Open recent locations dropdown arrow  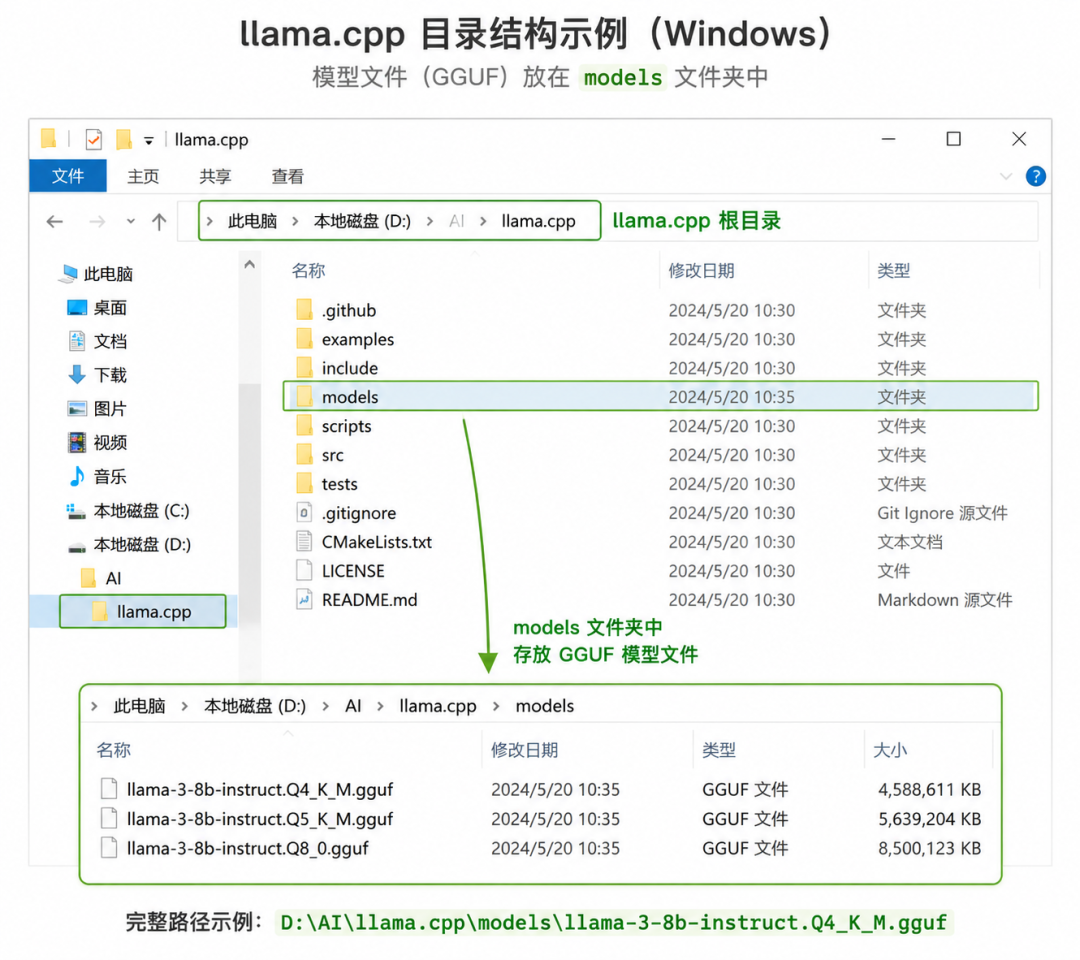coord(131,222)
